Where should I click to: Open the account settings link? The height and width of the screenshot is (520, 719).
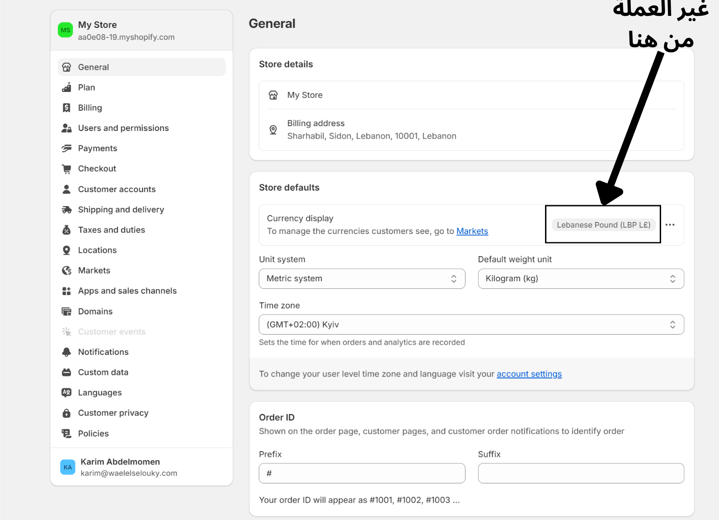(529, 374)
